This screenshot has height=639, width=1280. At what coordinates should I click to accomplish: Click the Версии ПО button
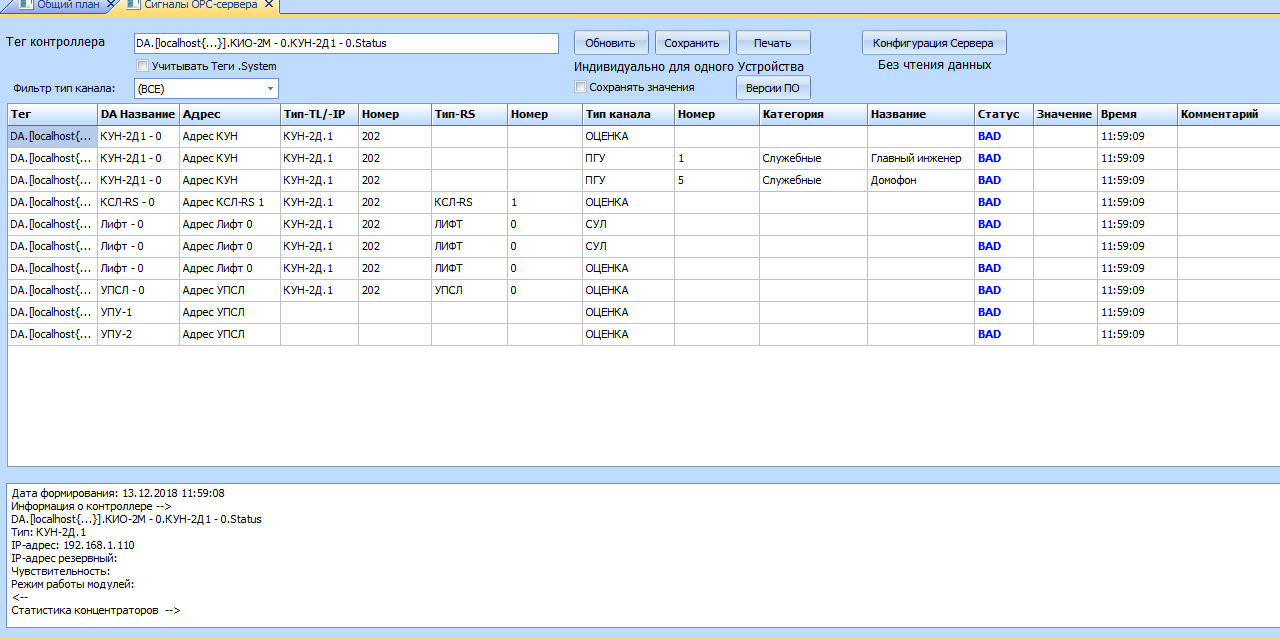pos(772,88)
